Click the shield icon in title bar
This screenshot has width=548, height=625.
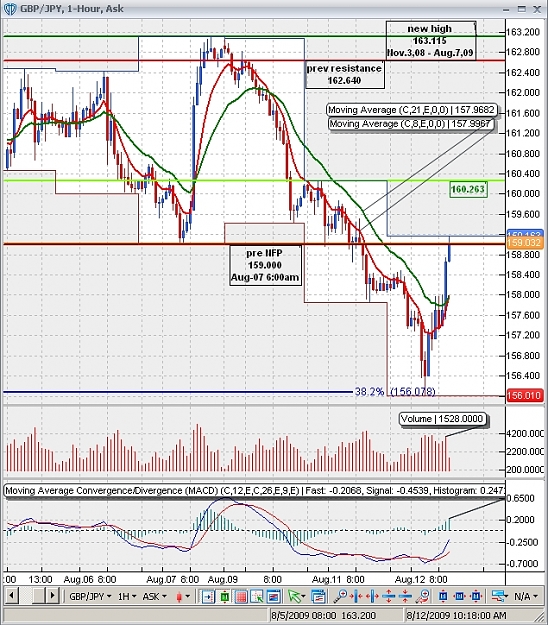[10, 8]
